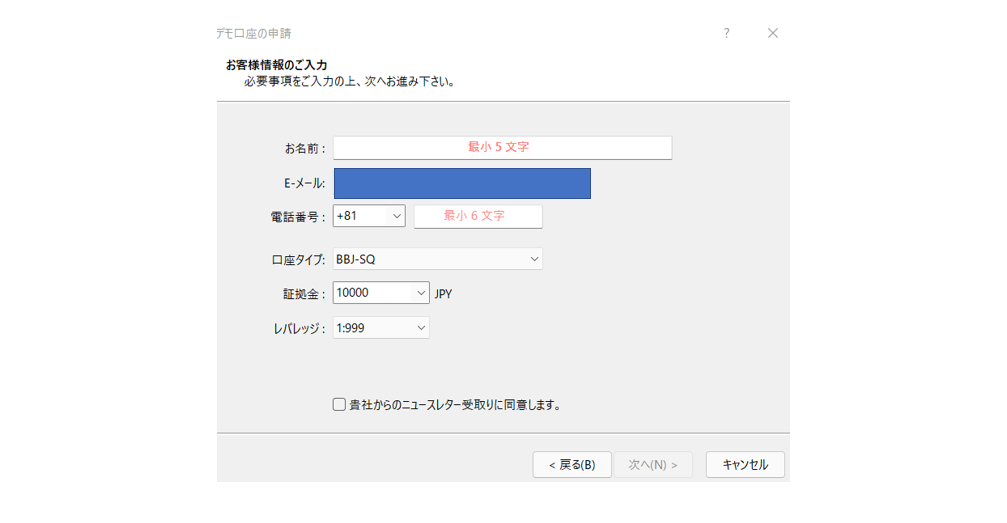Expand the 口座タイプ BBJ-SQ dropdown
Image resolution: width=1007 pixels, height=523 pixels.
533,260
